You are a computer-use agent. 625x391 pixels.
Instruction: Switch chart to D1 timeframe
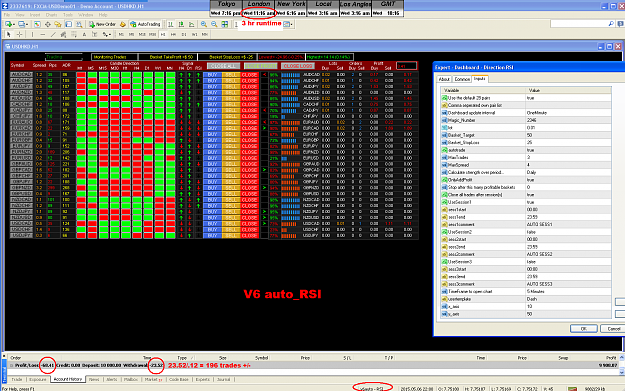click(x=184, y=35)
